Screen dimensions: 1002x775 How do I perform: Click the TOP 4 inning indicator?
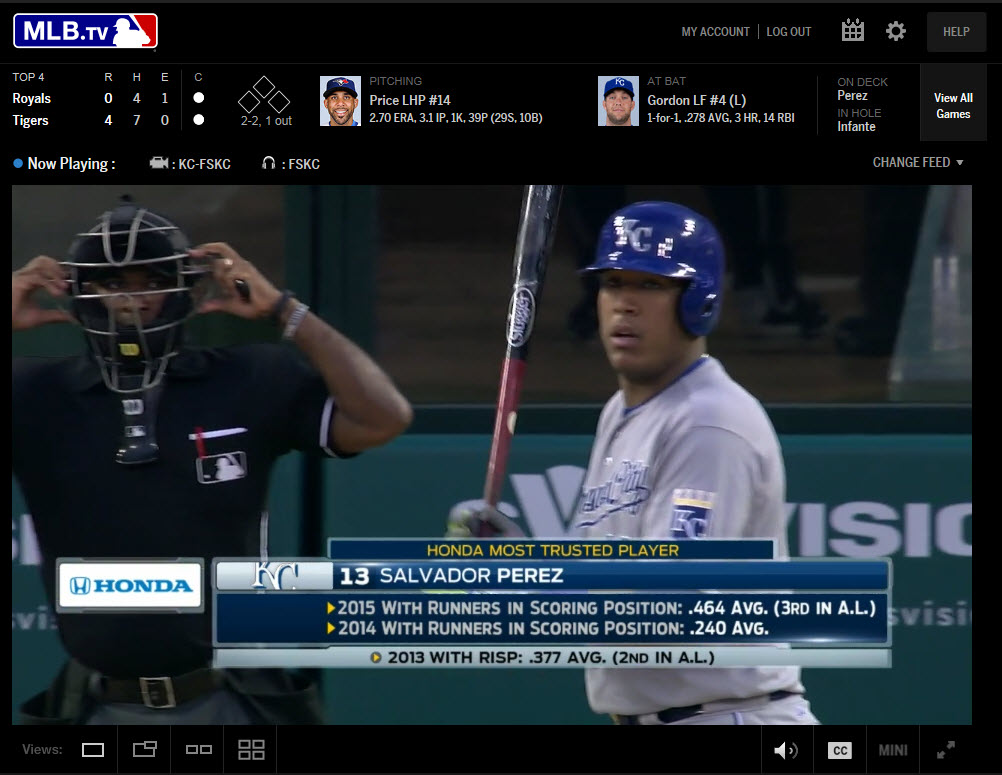click(28, 77)
